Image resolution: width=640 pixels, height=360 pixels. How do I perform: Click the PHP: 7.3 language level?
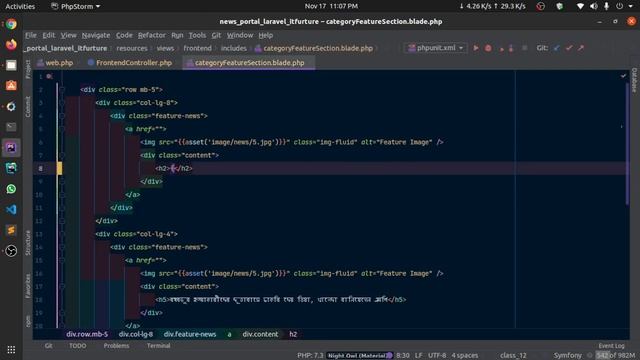[x=310, y=355]
